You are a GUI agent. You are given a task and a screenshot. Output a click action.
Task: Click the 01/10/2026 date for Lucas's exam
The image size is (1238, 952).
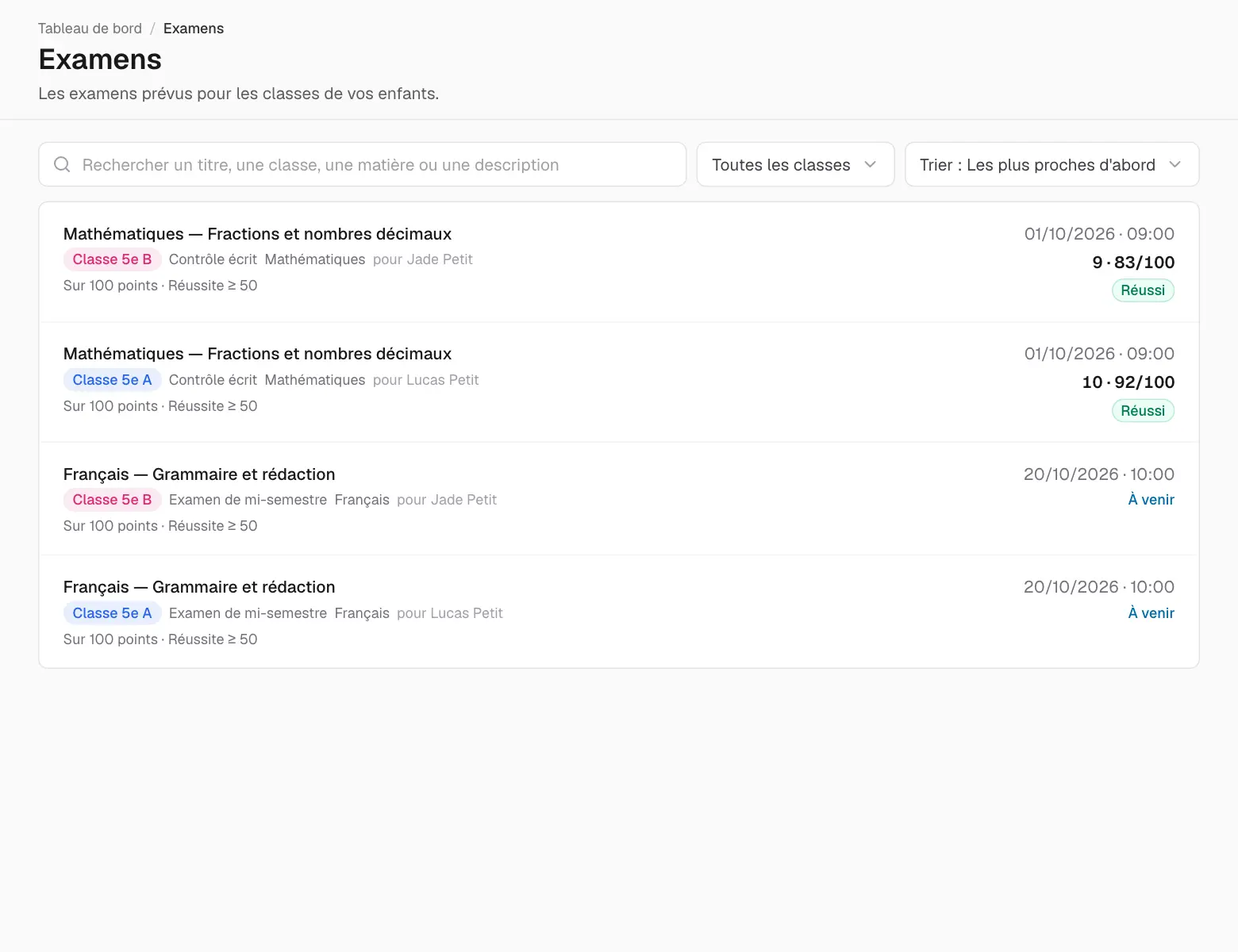(x=1099, y=354)
